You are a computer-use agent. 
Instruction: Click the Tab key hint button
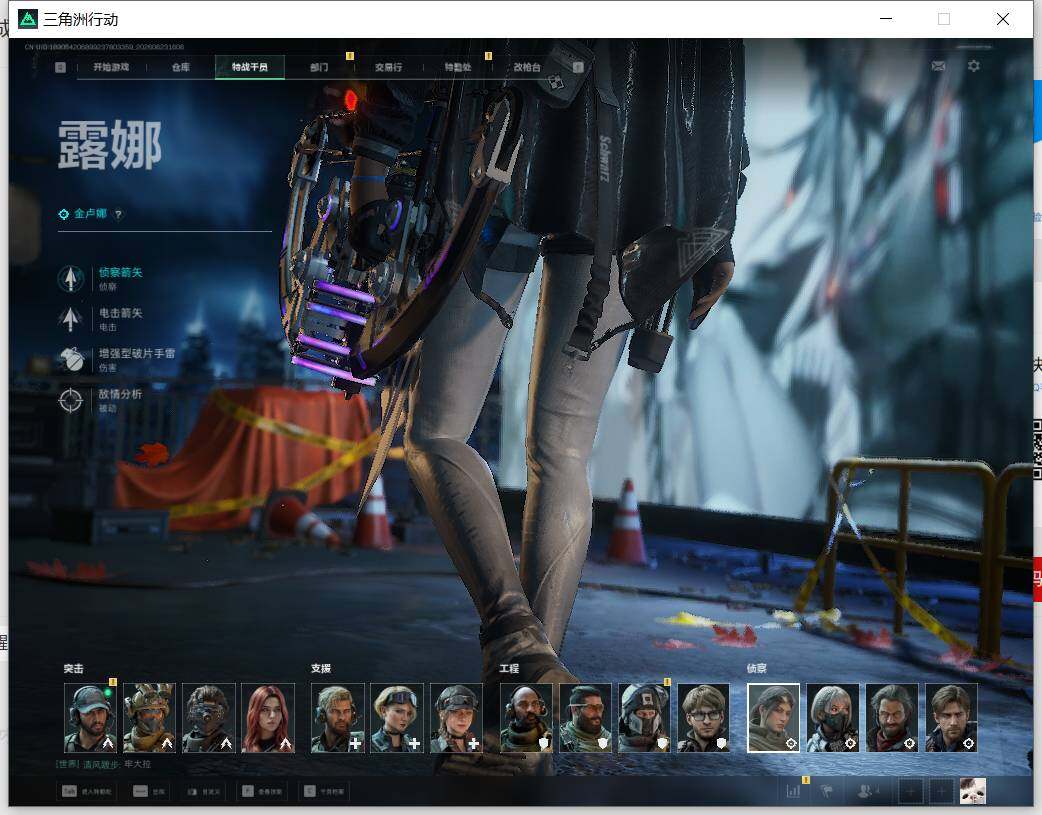pyautogui.click(x=86, y=791)
